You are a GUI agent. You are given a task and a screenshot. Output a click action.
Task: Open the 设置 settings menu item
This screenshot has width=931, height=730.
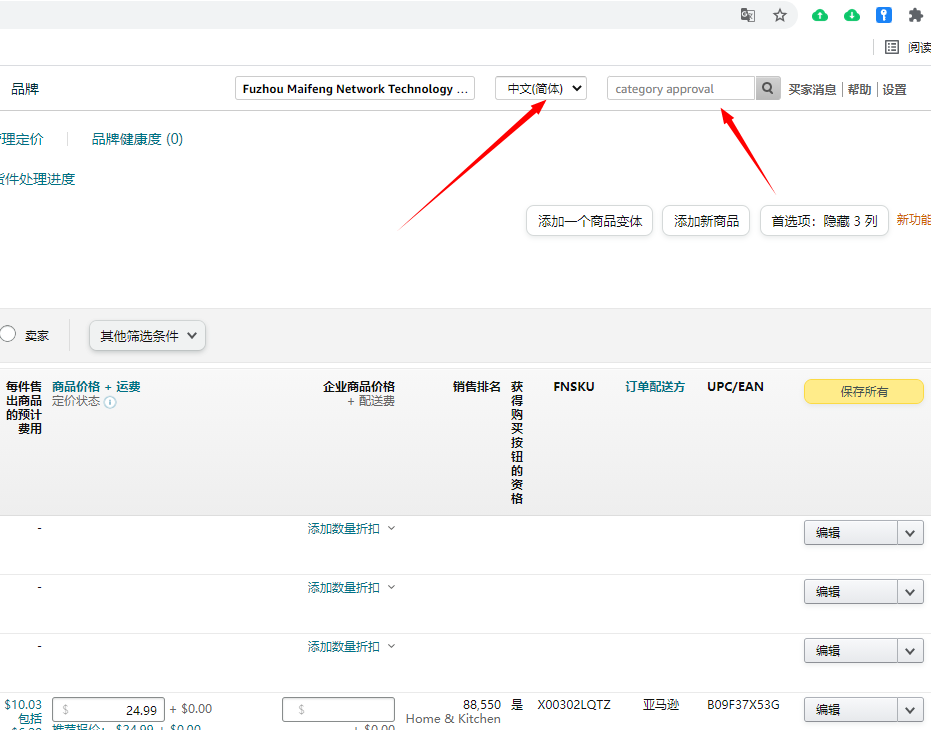893,89
